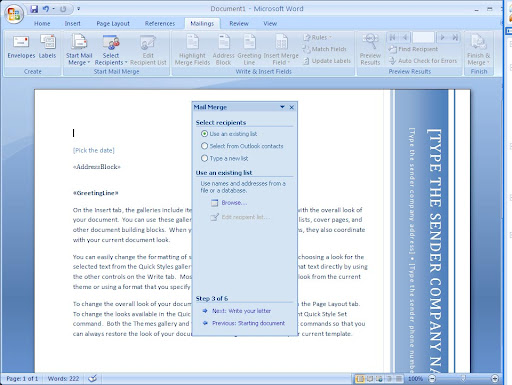Image resolution: width=512 pixels, height=385 pixels.
Task: Click the zoom out minus icon
Action: [432, 378]
